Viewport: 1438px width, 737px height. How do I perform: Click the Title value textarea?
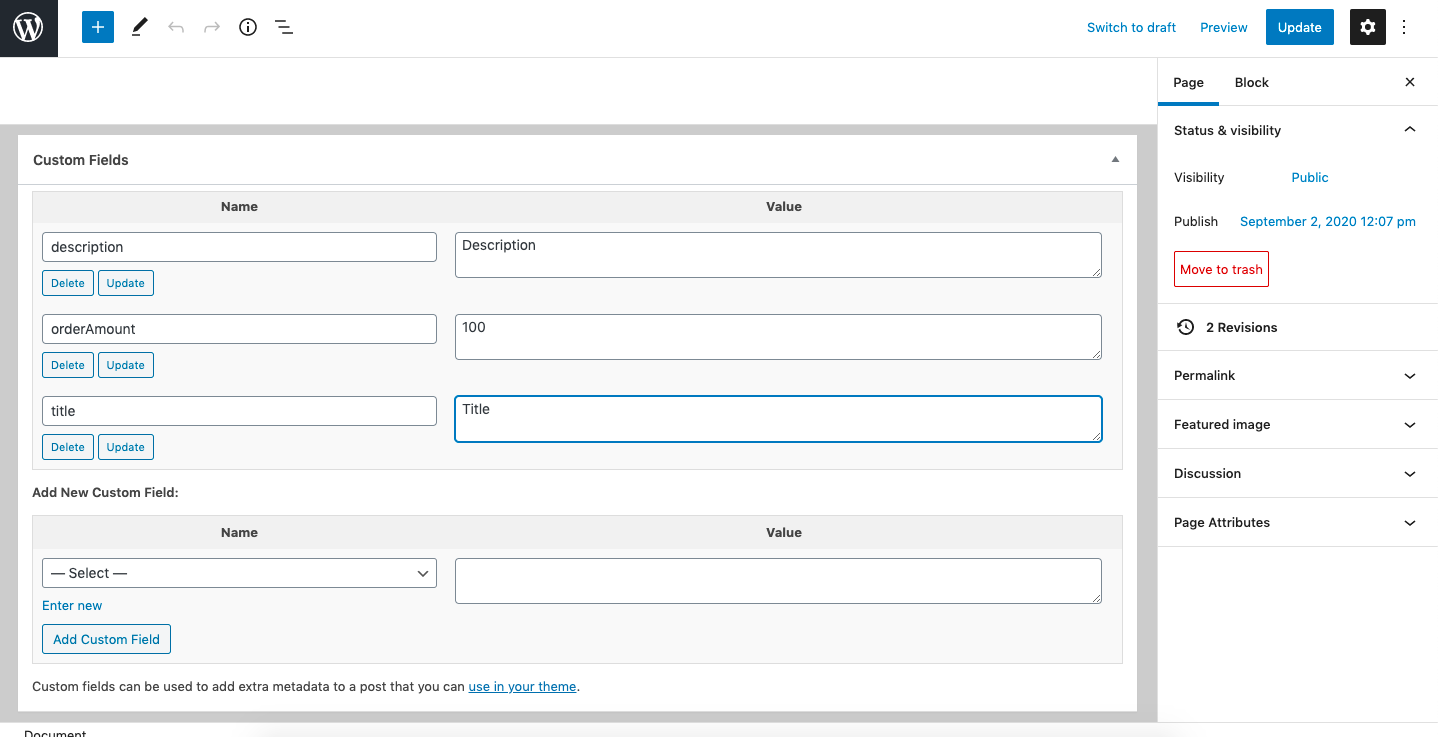click(778, 419)
